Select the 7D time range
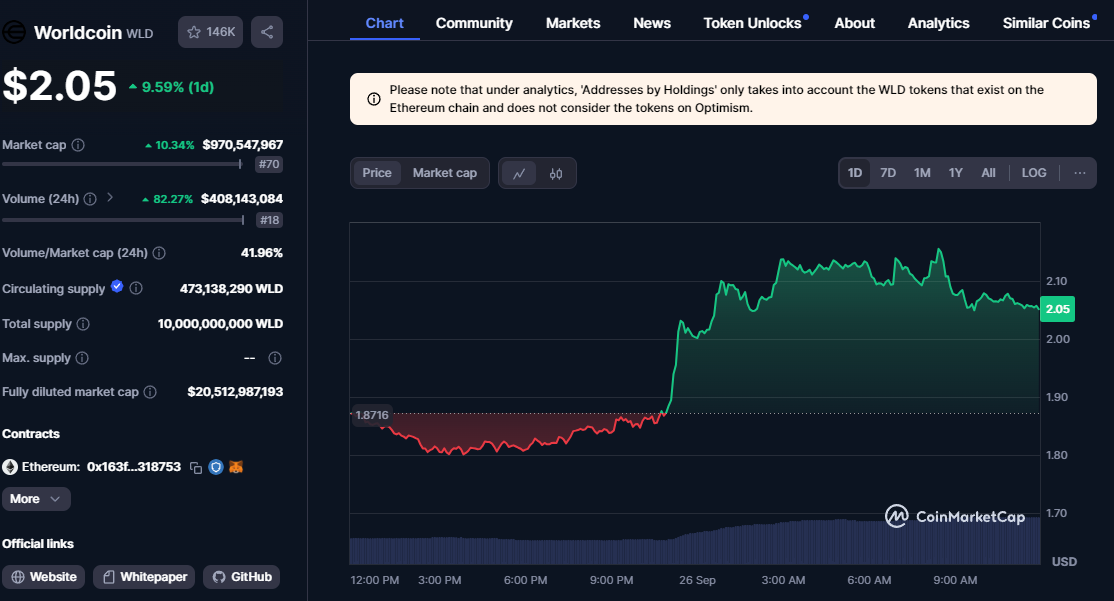 (888, 173)
